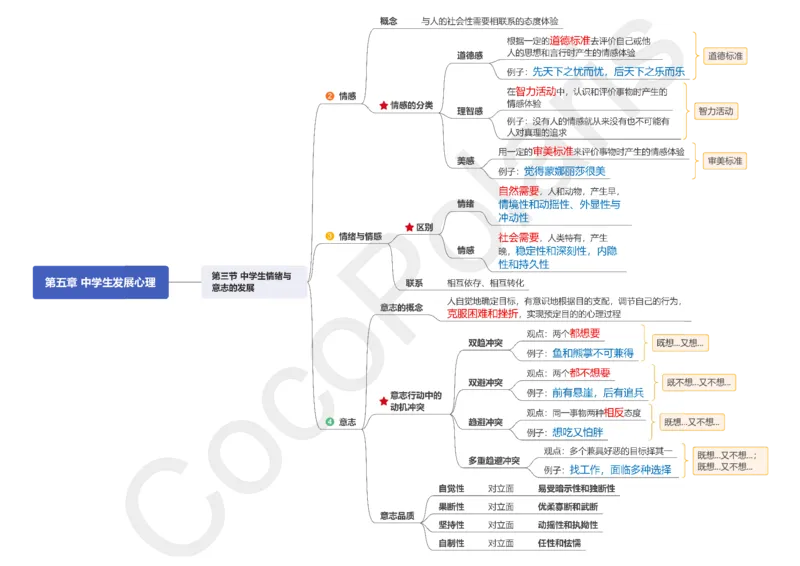The height and width of the screenshot is (566, 800).
Task: Select the 双避冲突 node
Action: 485,382
